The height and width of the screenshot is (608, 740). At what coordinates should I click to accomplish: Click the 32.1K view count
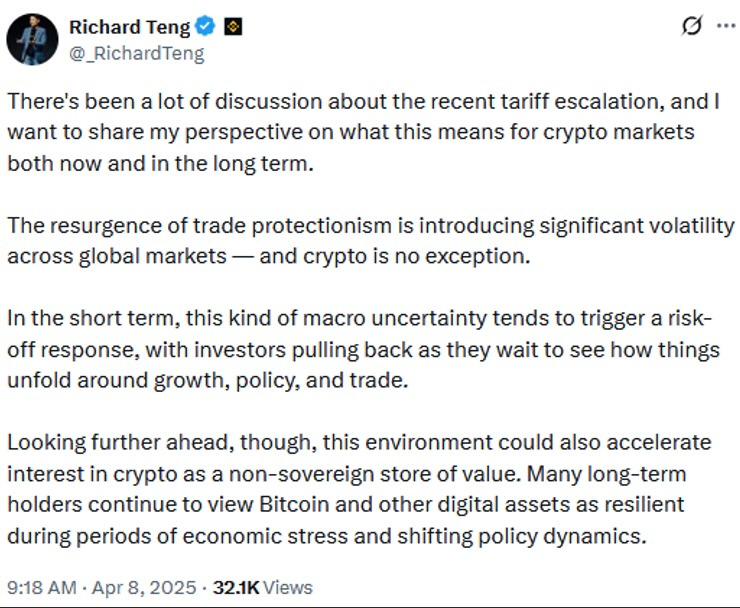pyautogui.click(x=235, y=588)
